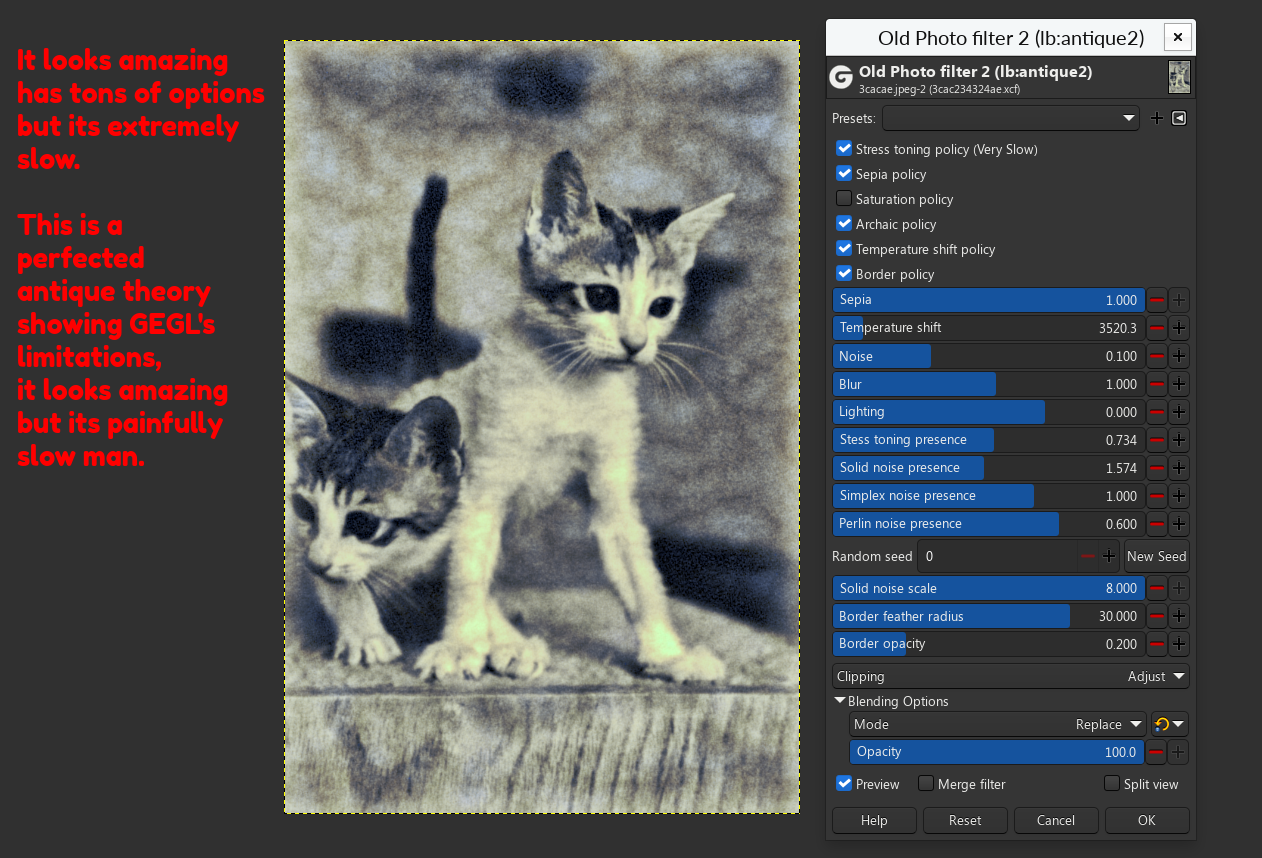
Task: Increase Border feather radius with plus button
Action: tap(1179, 616)
